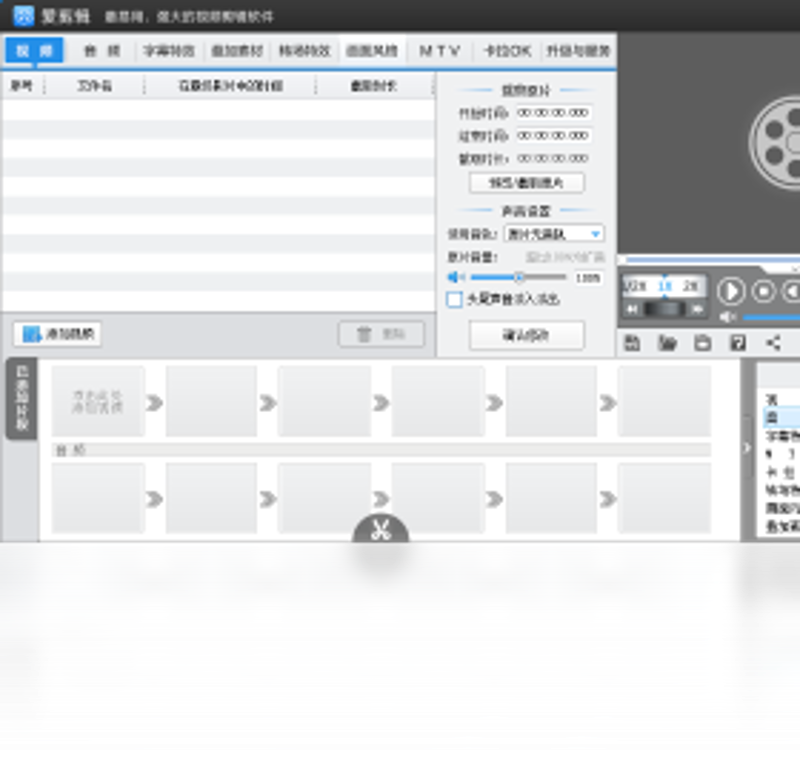This screenshot has height=771, width=800.
Task: Click the open project folder icon
Action: (667, 343)
